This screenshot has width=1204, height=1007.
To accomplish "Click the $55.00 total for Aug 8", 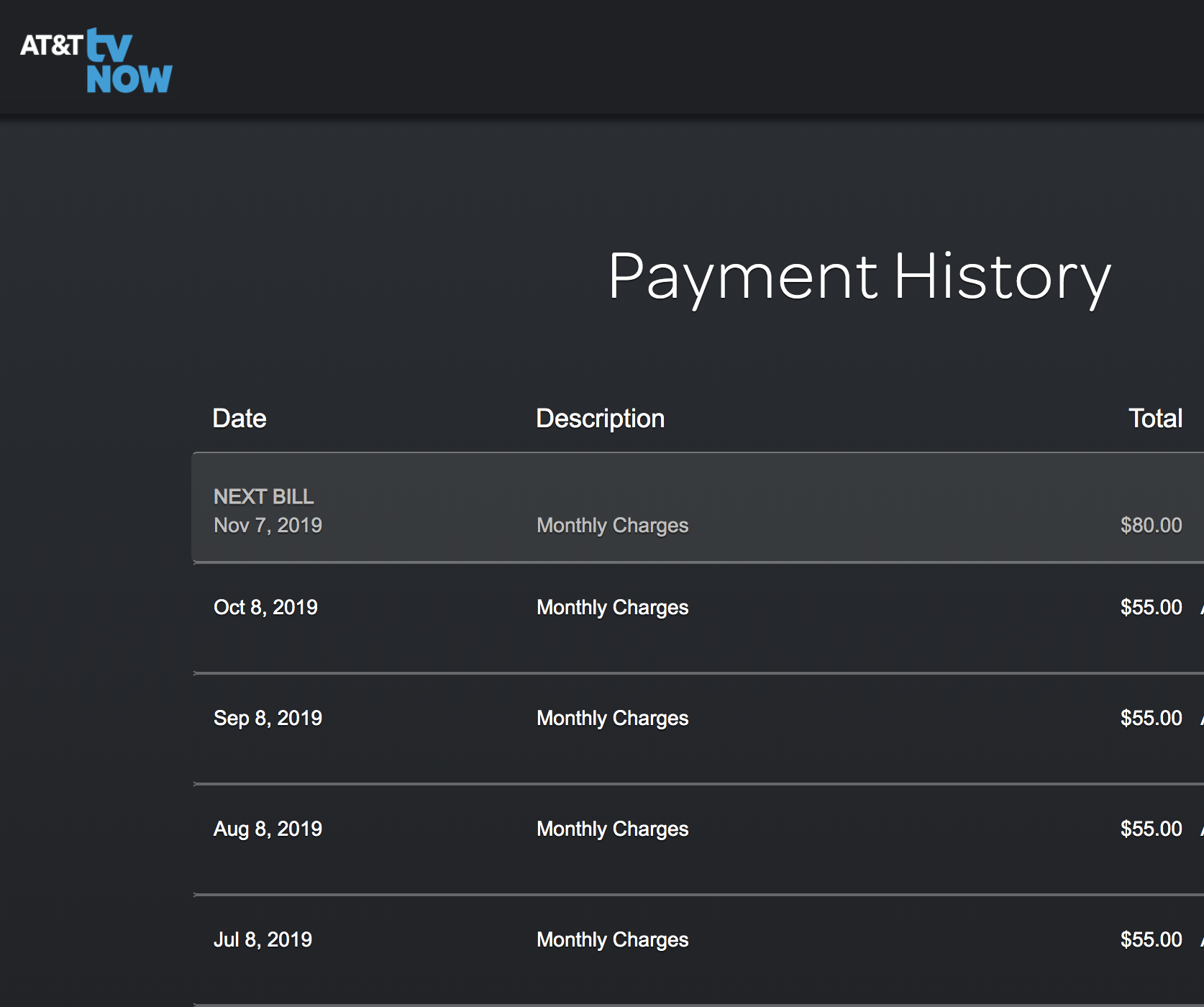I will 1151,829.
